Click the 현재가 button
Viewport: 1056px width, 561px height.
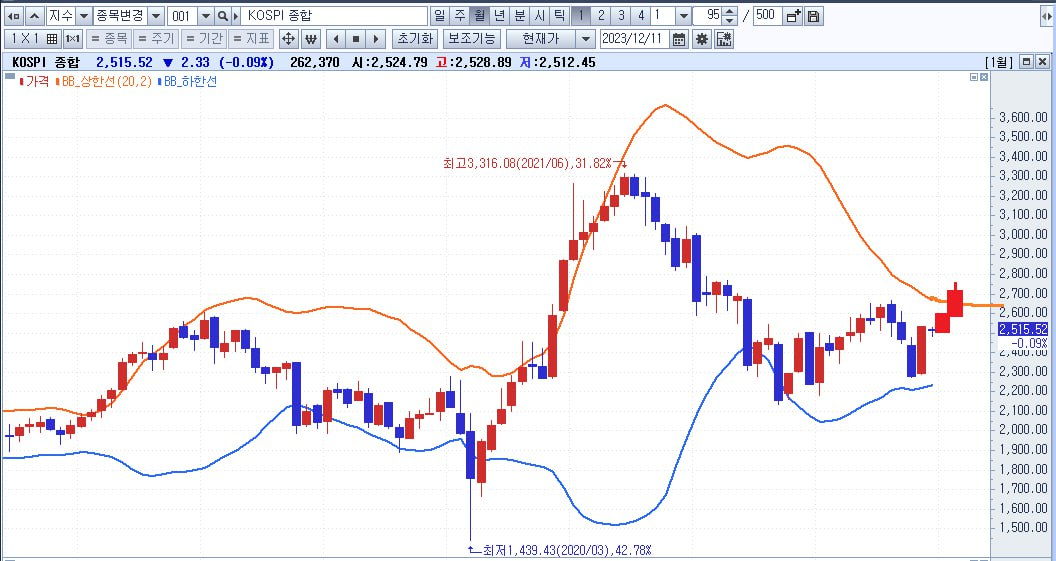click(x=542, y=39)
